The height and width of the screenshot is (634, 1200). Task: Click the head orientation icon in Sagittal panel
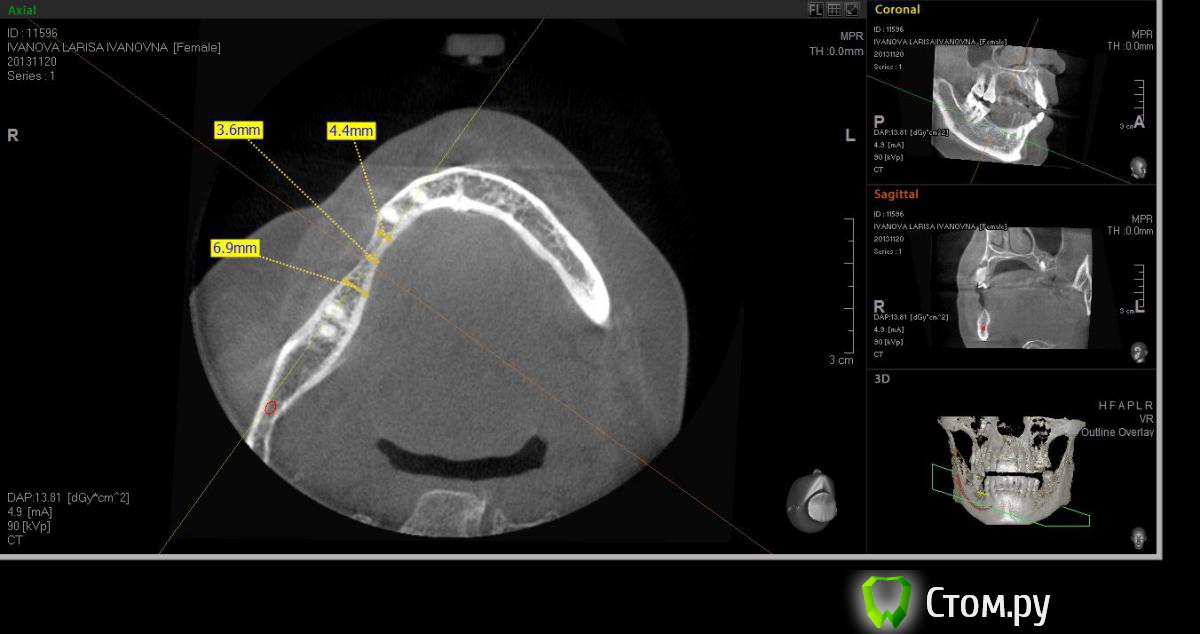[x=1138, y=352]
